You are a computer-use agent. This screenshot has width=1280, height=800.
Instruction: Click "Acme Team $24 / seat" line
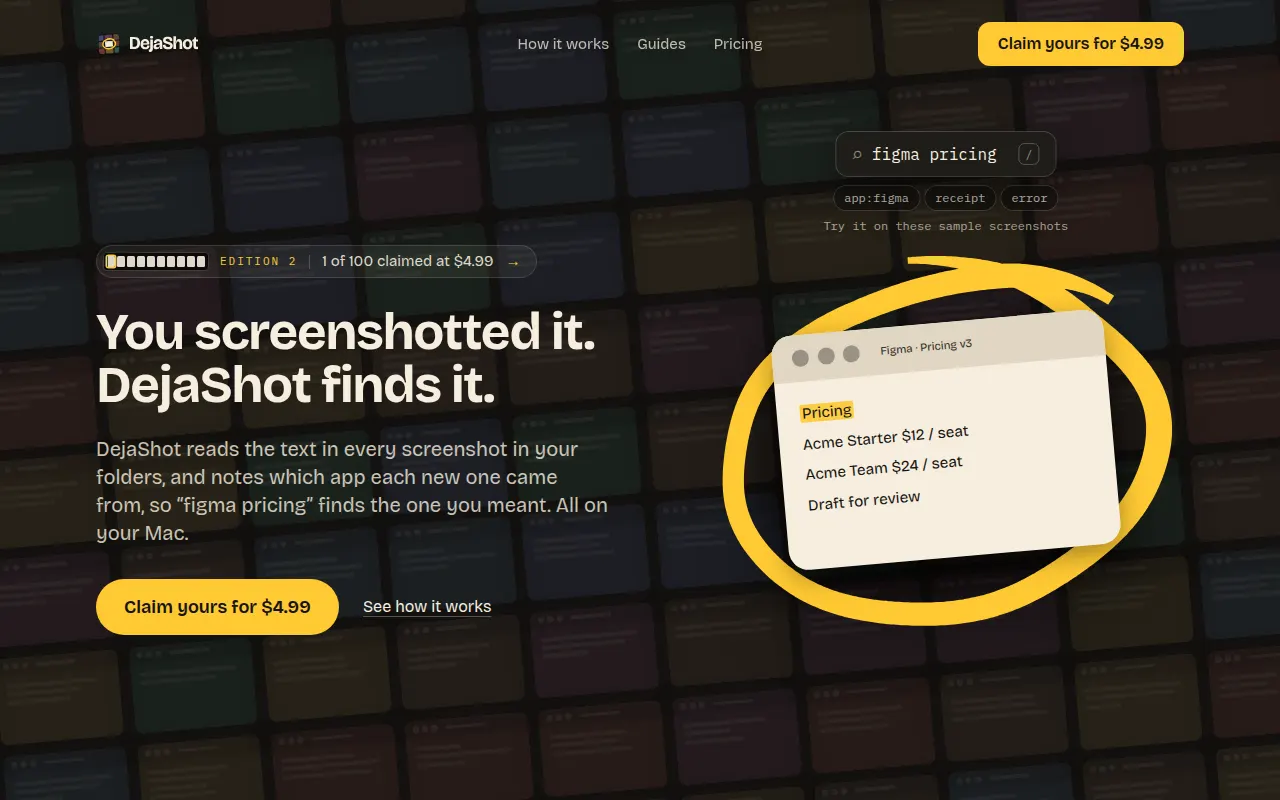(x=884, y=467)
